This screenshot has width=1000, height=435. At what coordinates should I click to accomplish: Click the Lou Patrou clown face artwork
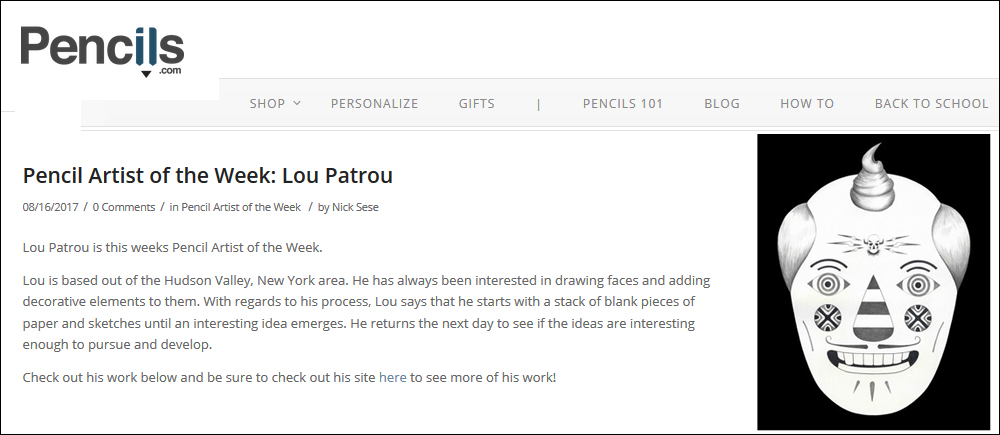873,281
